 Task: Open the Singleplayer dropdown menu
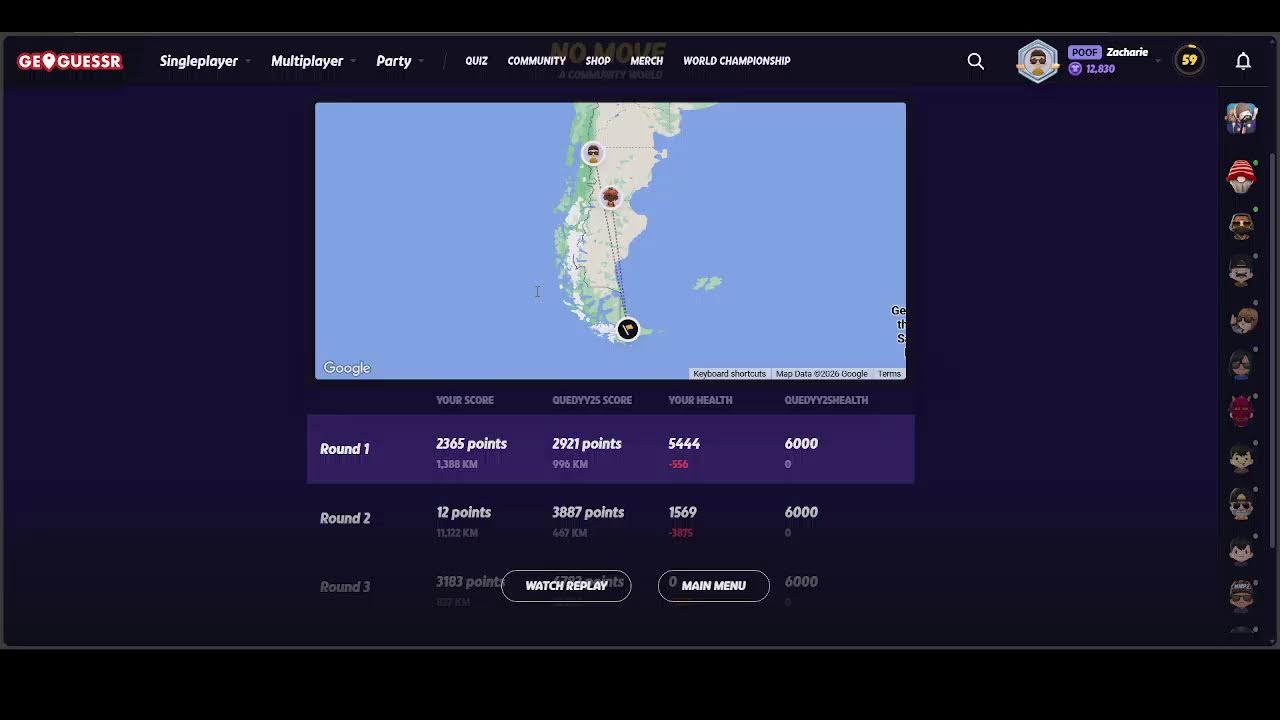click(205, 61)
